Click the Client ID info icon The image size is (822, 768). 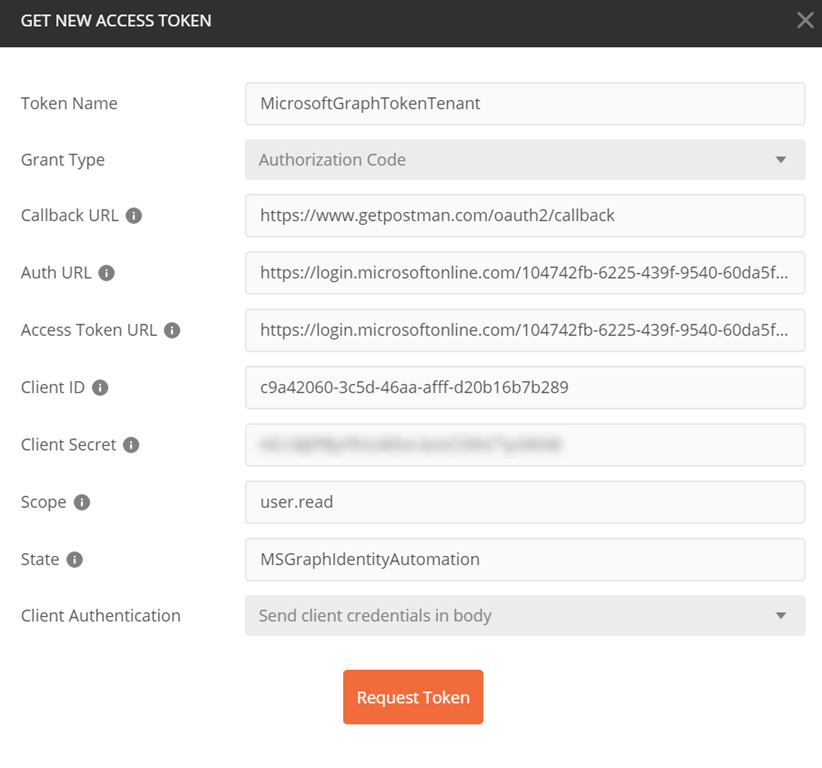[x=100, y=387]
